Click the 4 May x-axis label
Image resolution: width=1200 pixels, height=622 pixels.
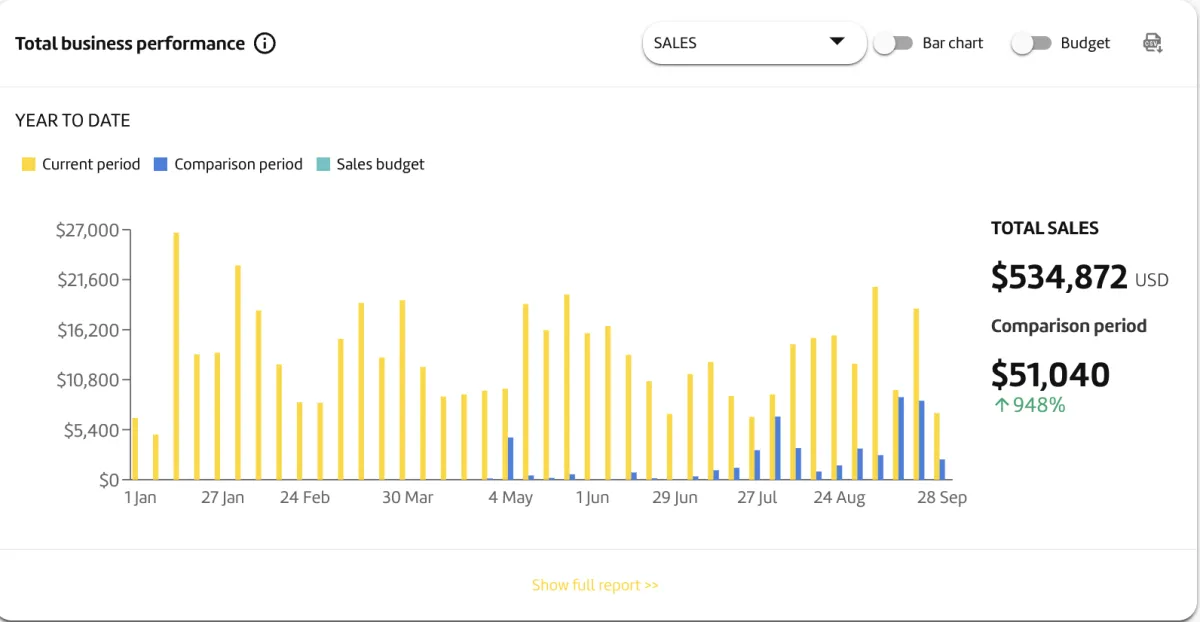[x=510, y=497]
